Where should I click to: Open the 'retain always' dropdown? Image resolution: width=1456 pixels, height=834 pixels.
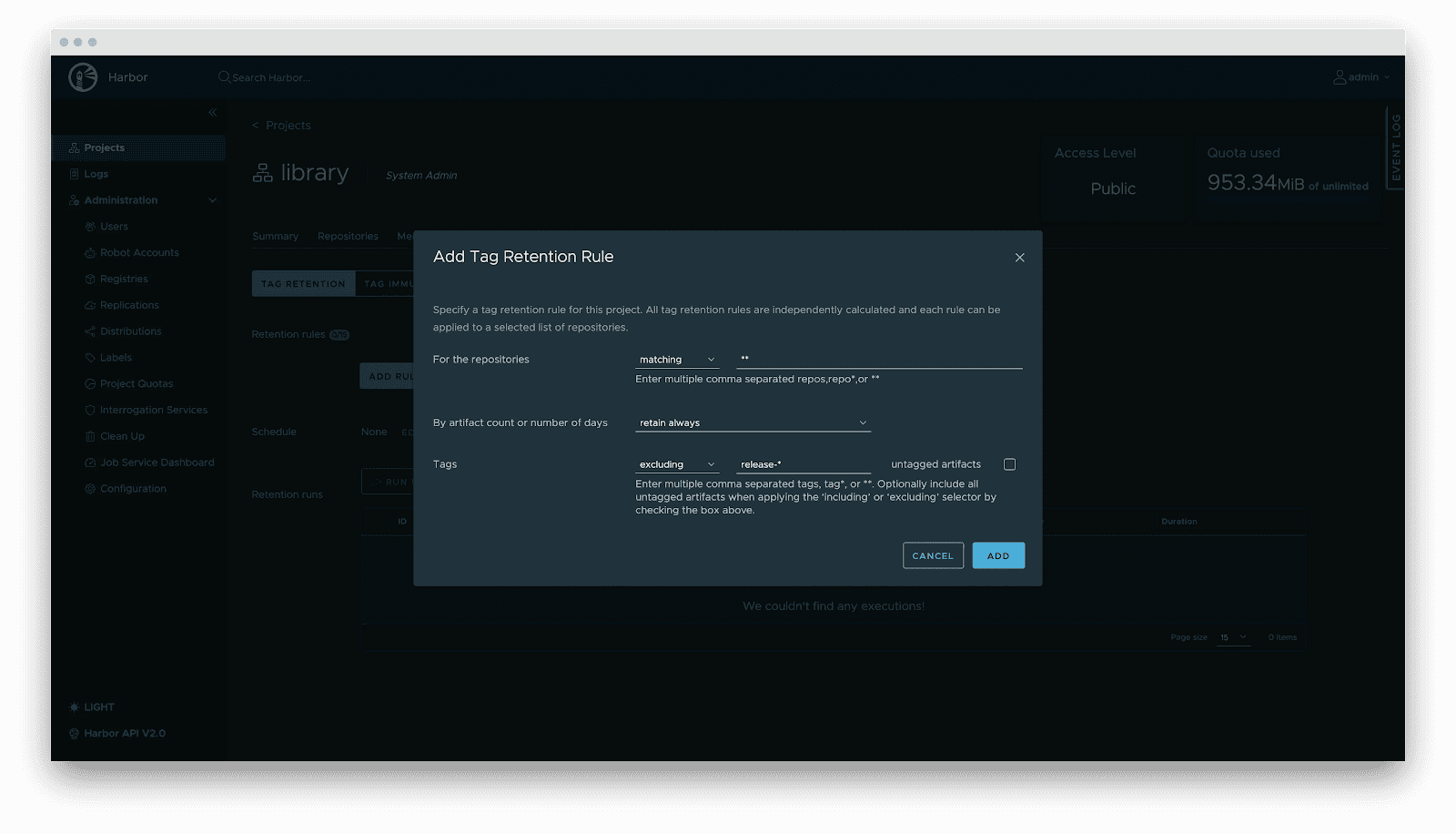(753, 422)
